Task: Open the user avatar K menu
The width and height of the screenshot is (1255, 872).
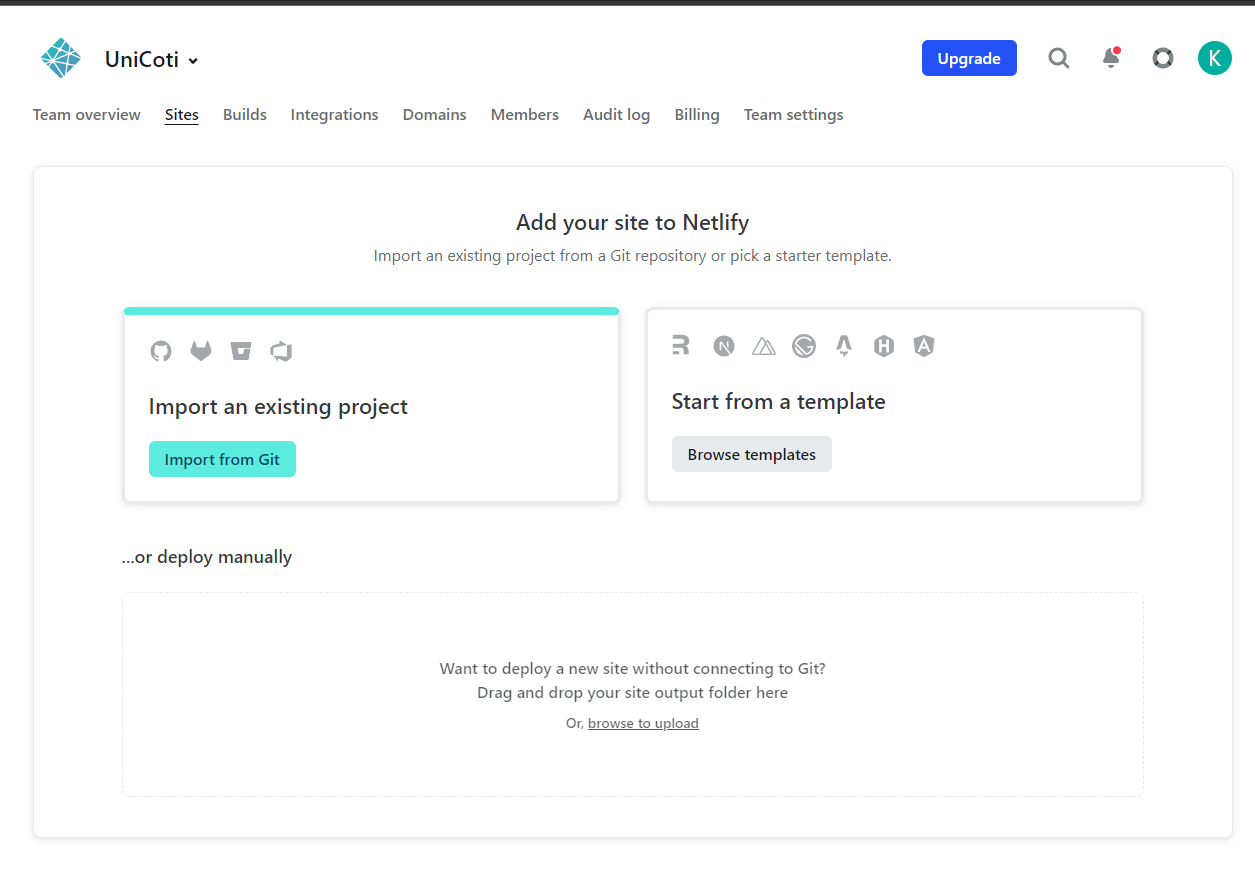Action: point(1214,58)
